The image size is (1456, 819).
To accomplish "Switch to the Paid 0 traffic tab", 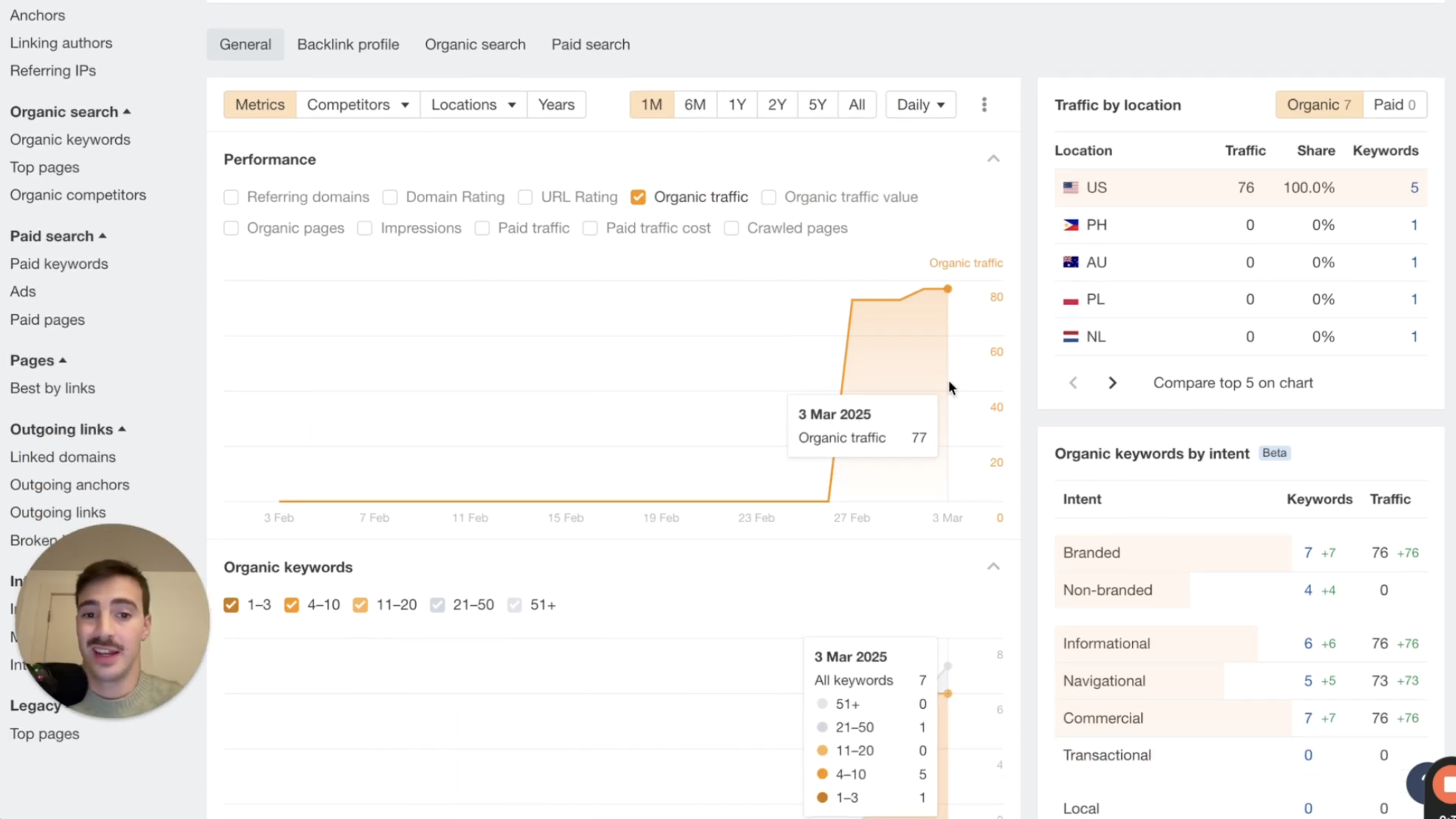I will click(x=1394, y=105).
